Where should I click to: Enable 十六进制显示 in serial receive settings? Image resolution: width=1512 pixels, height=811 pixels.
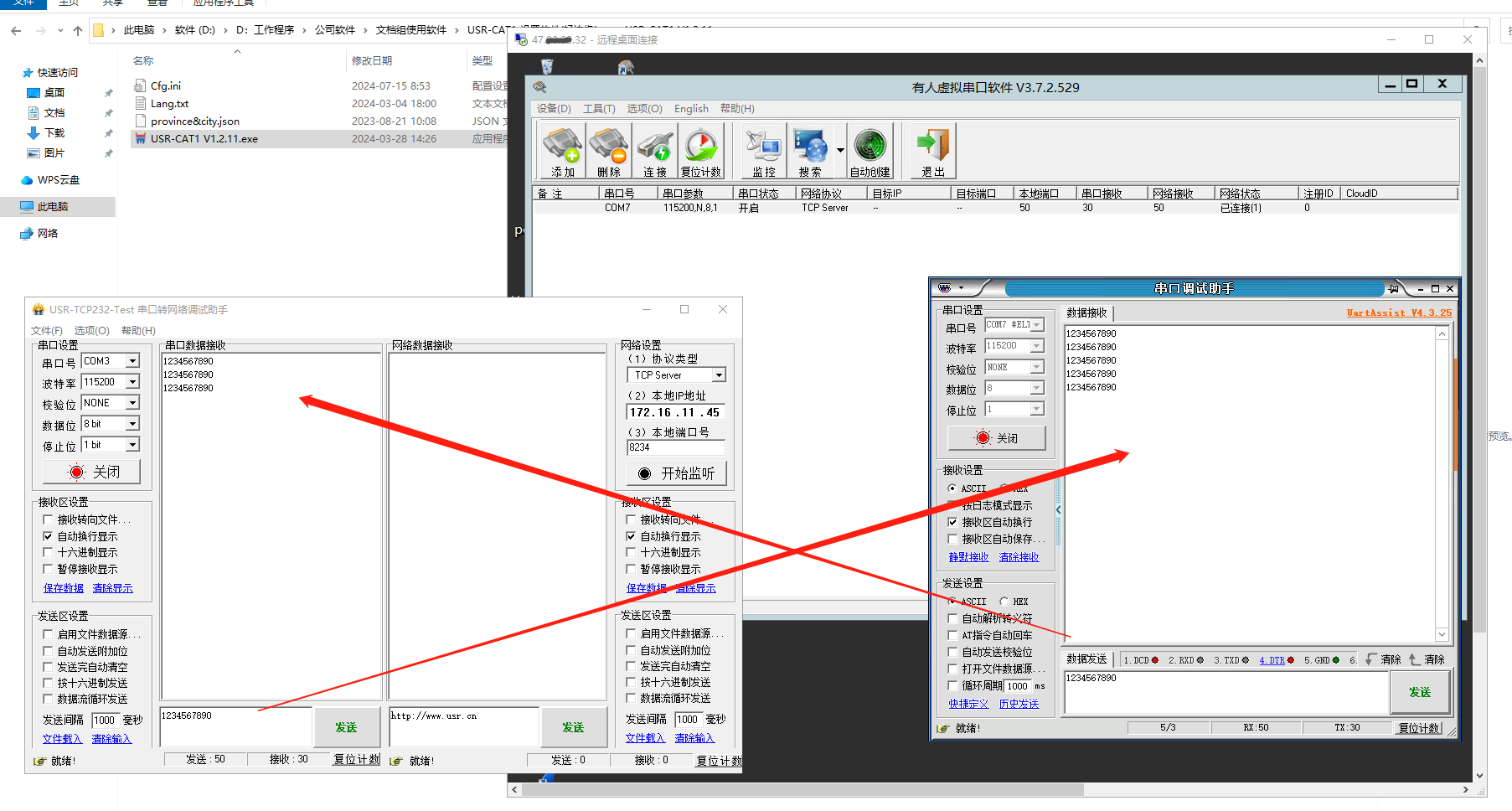click(48, 552)
